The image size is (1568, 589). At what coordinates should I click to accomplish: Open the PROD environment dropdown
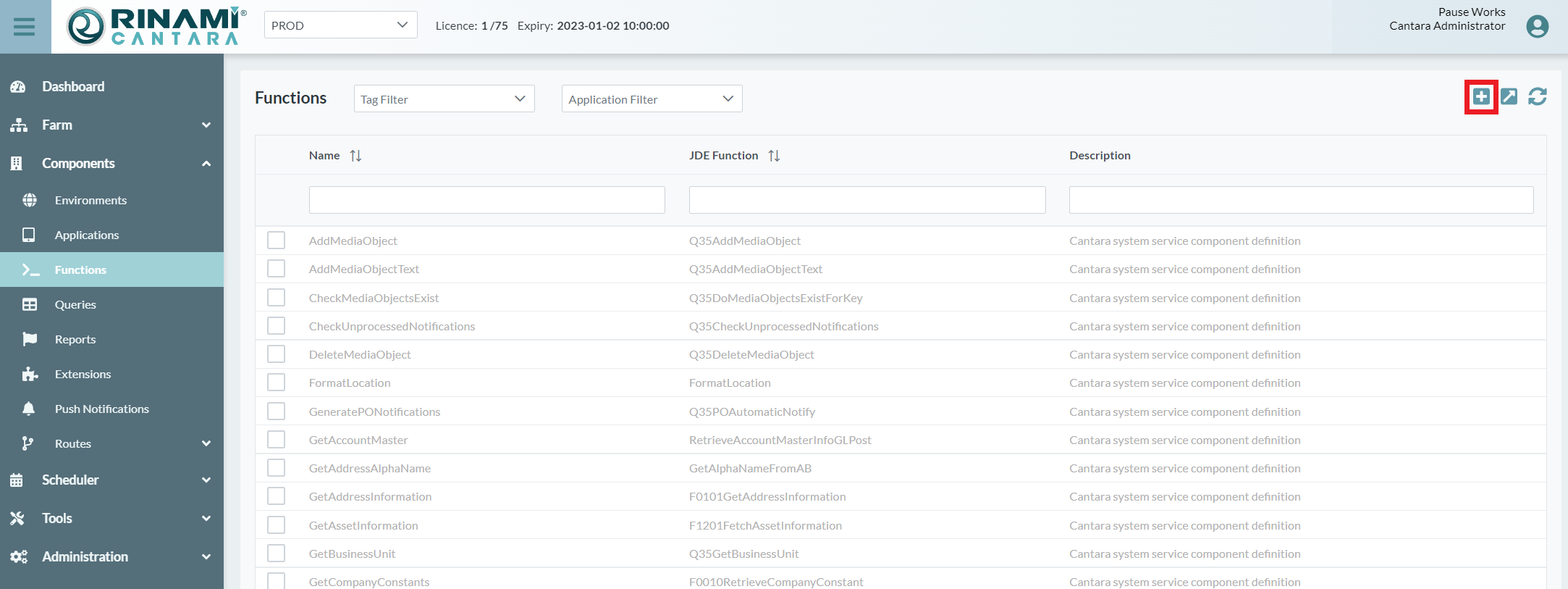(x=340, y=25)
